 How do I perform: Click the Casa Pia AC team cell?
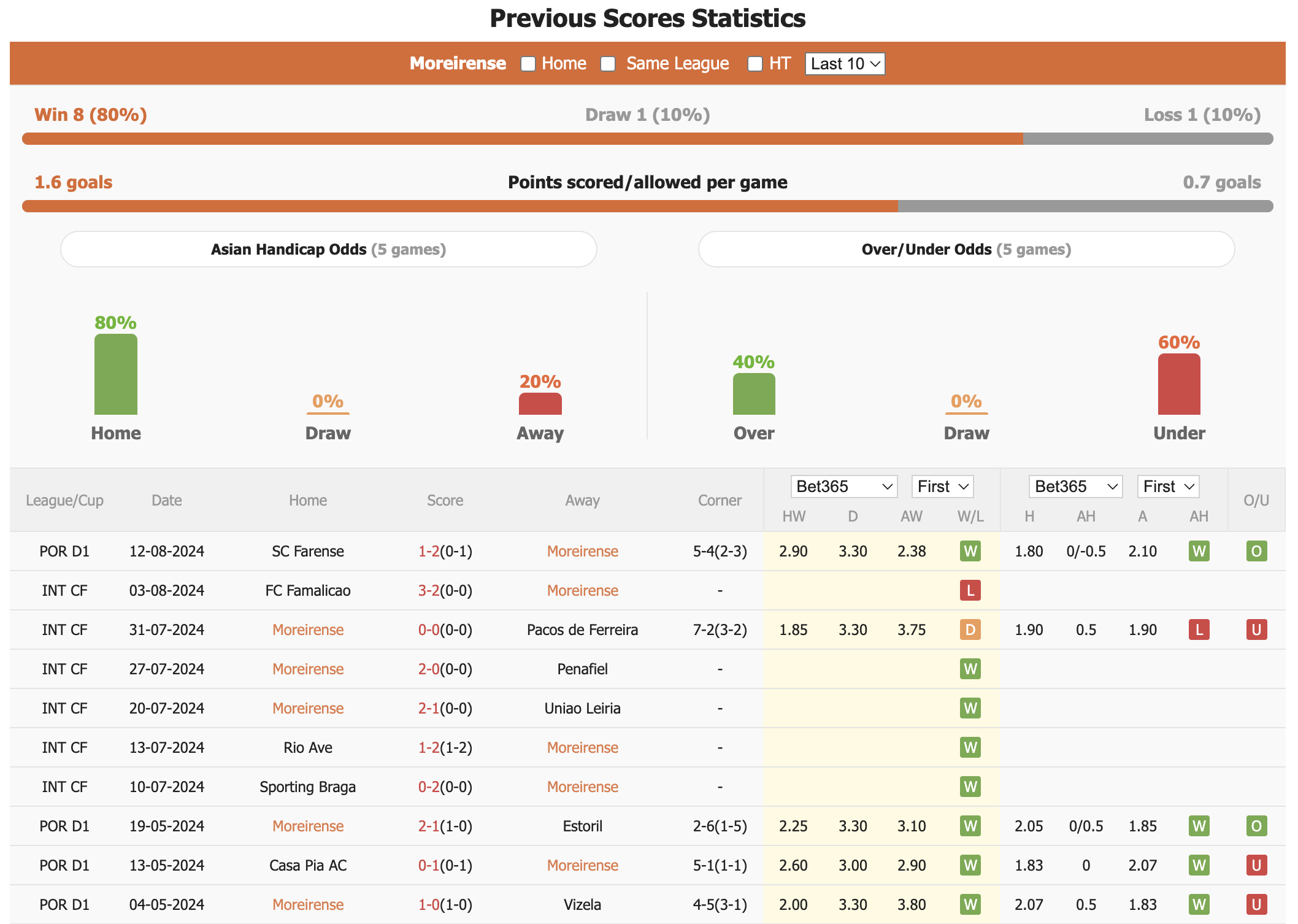(x=308, y=865)
